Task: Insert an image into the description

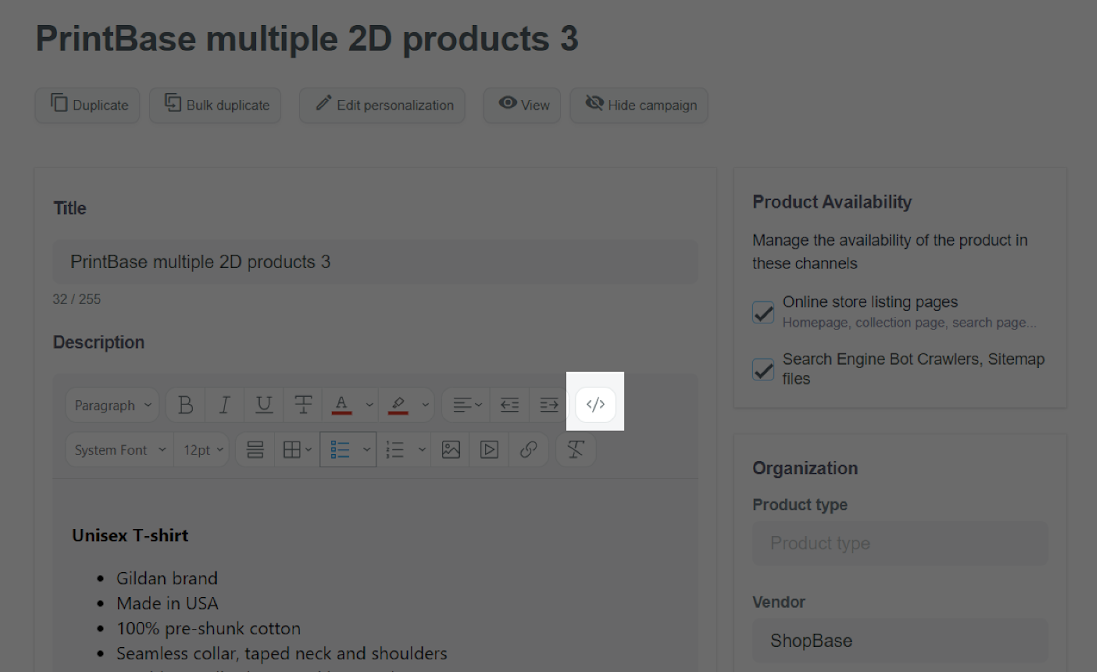Action: pyautogui.click(x=451, y=450)
